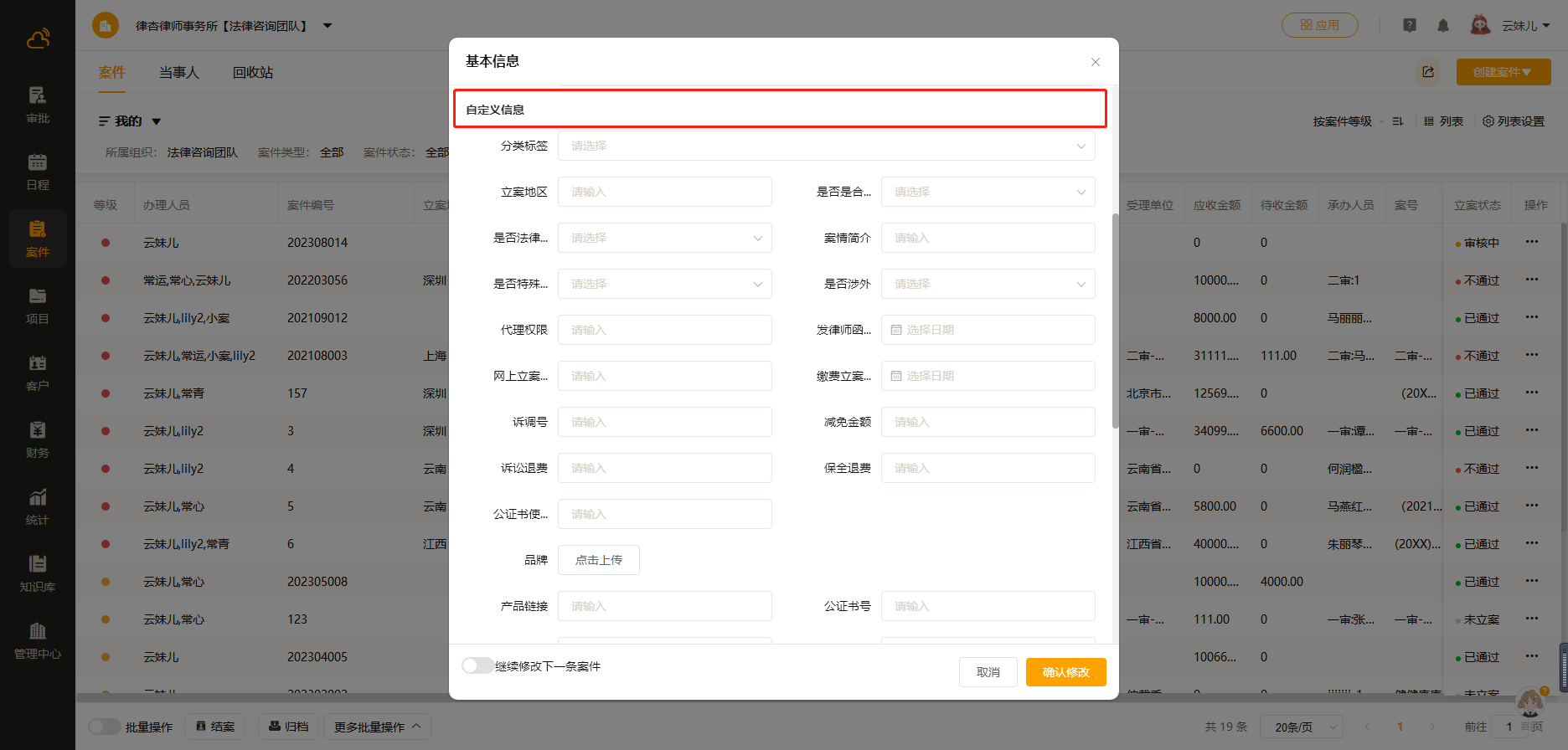
Task: Enable the 批量操作 batch toggle
Action: tap(104, 727)
